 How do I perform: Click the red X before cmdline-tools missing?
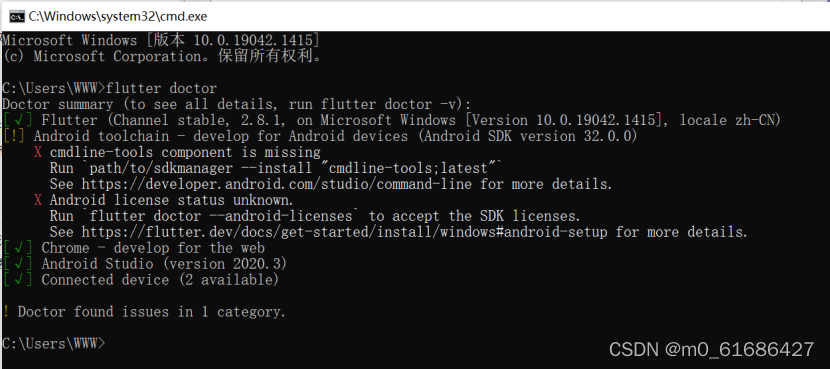coord(38,152)
